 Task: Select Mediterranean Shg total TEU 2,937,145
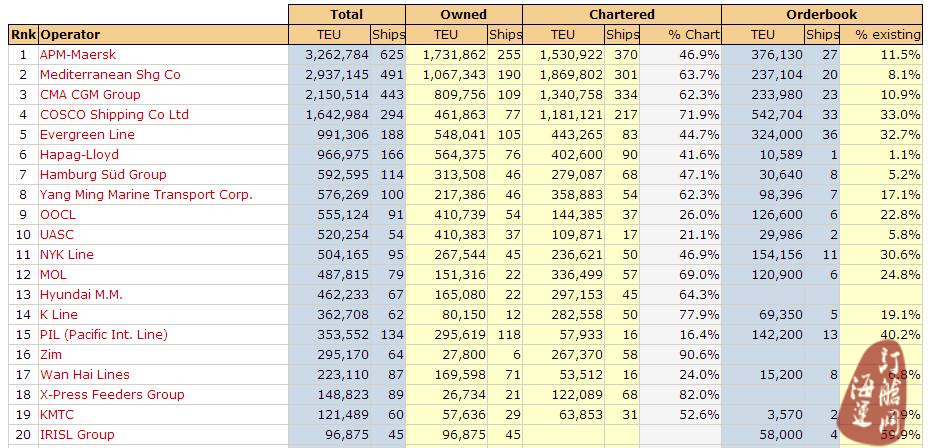tap(337, 75)
